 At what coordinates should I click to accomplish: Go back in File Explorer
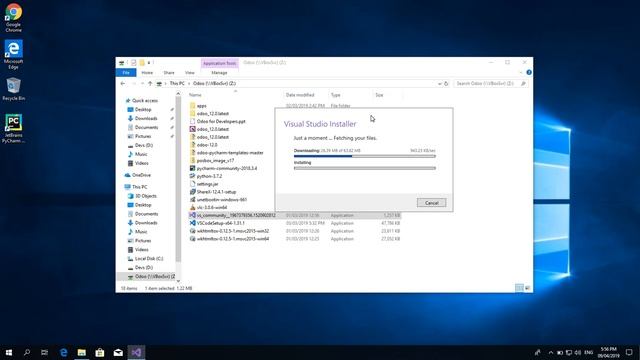point(123,83)
